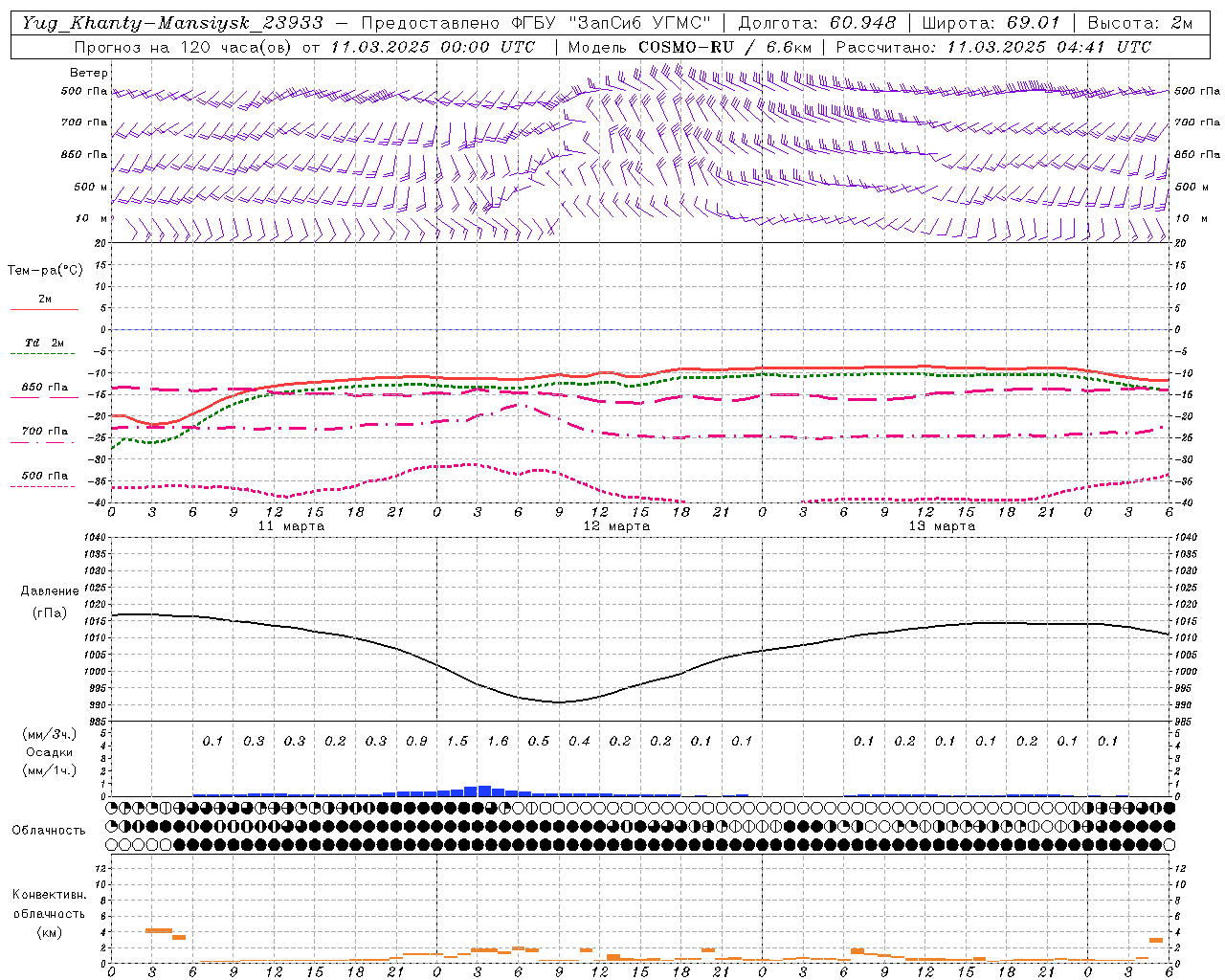The height and width of the screenshot is (980, 1225).
Task: Click the minimum point of the pressure curve
Action: 559,702
